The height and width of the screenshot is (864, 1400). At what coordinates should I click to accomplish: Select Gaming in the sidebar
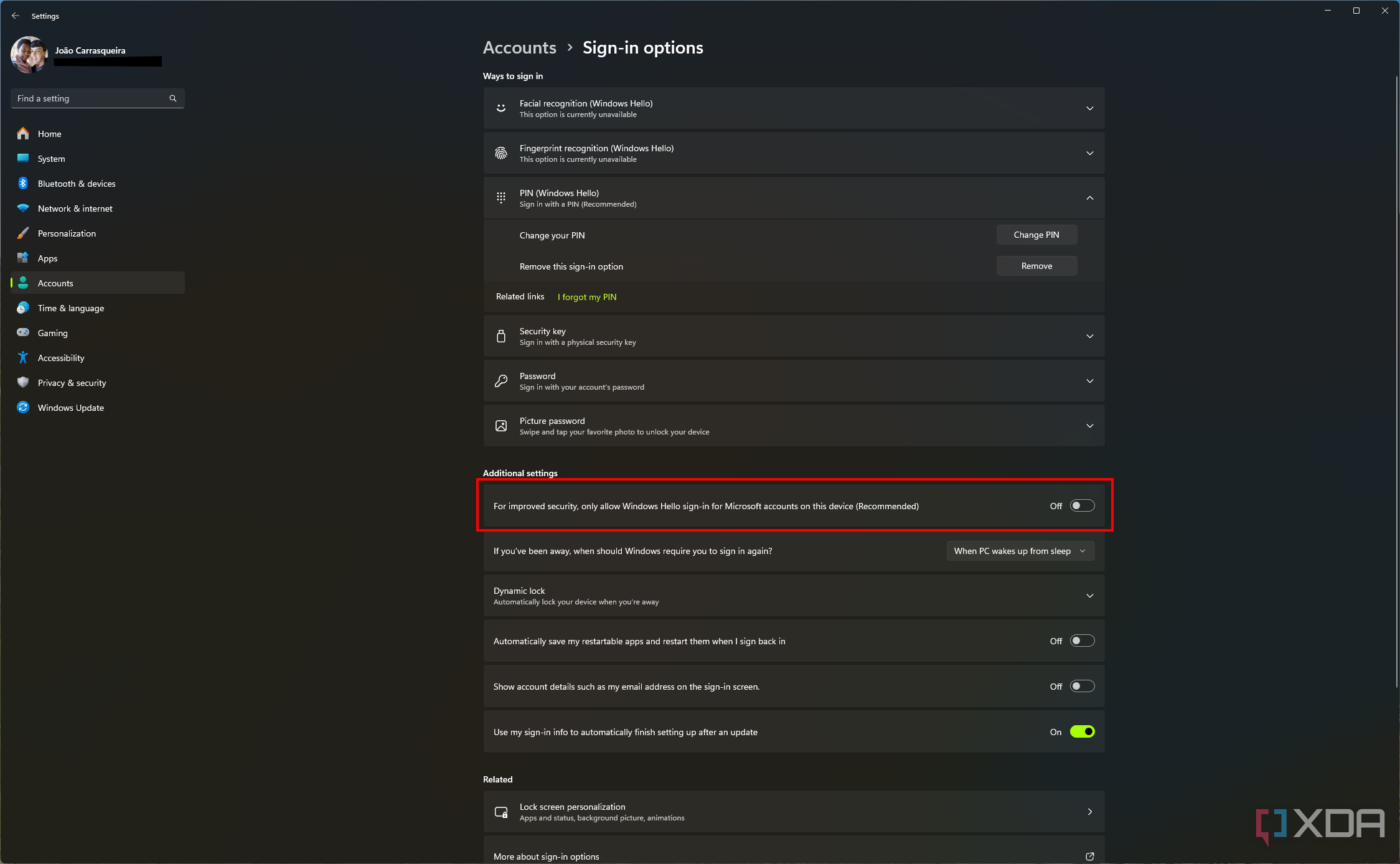[x=98, y=332]
